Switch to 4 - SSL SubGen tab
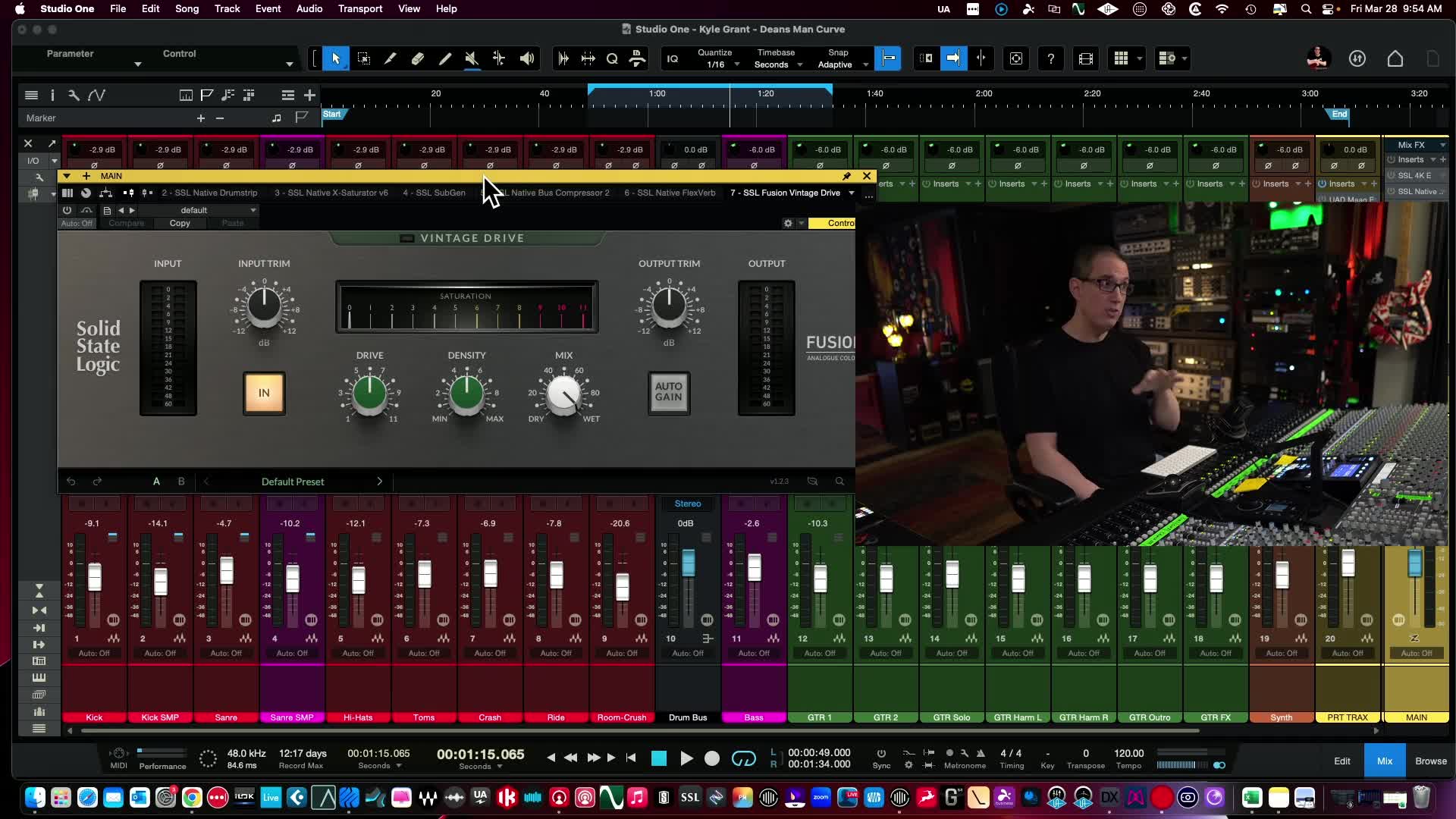 [435, 193]
